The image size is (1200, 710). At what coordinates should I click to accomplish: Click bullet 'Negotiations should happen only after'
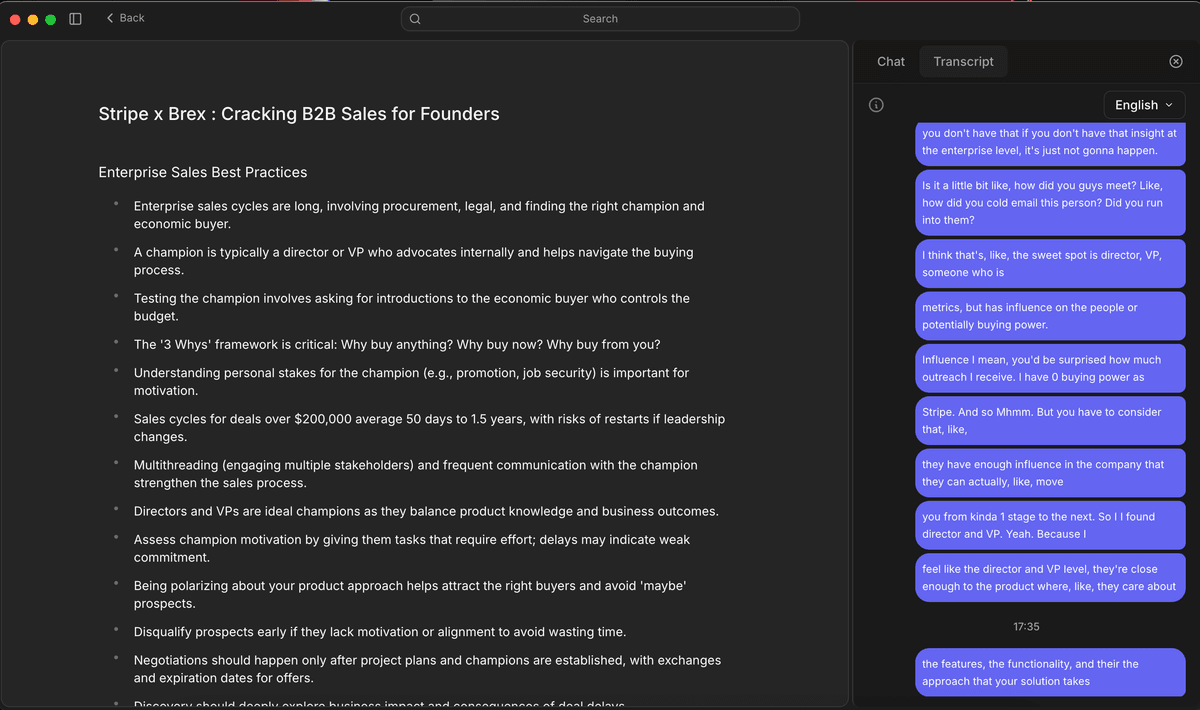[428, 669]
